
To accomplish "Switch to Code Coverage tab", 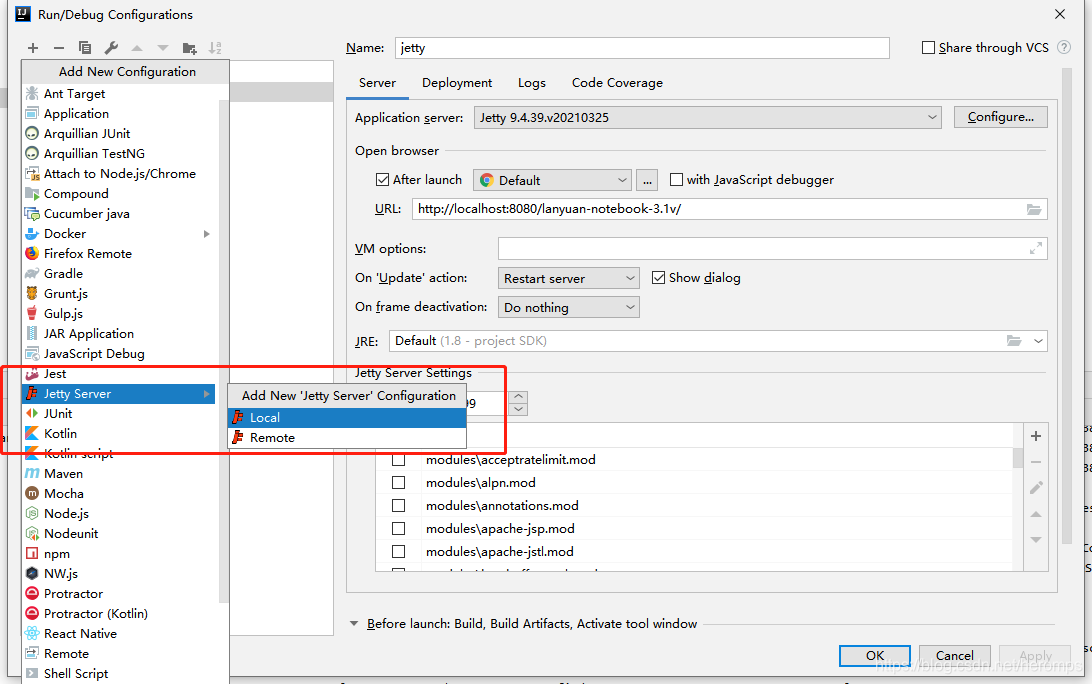I will [x=617, y=83].
